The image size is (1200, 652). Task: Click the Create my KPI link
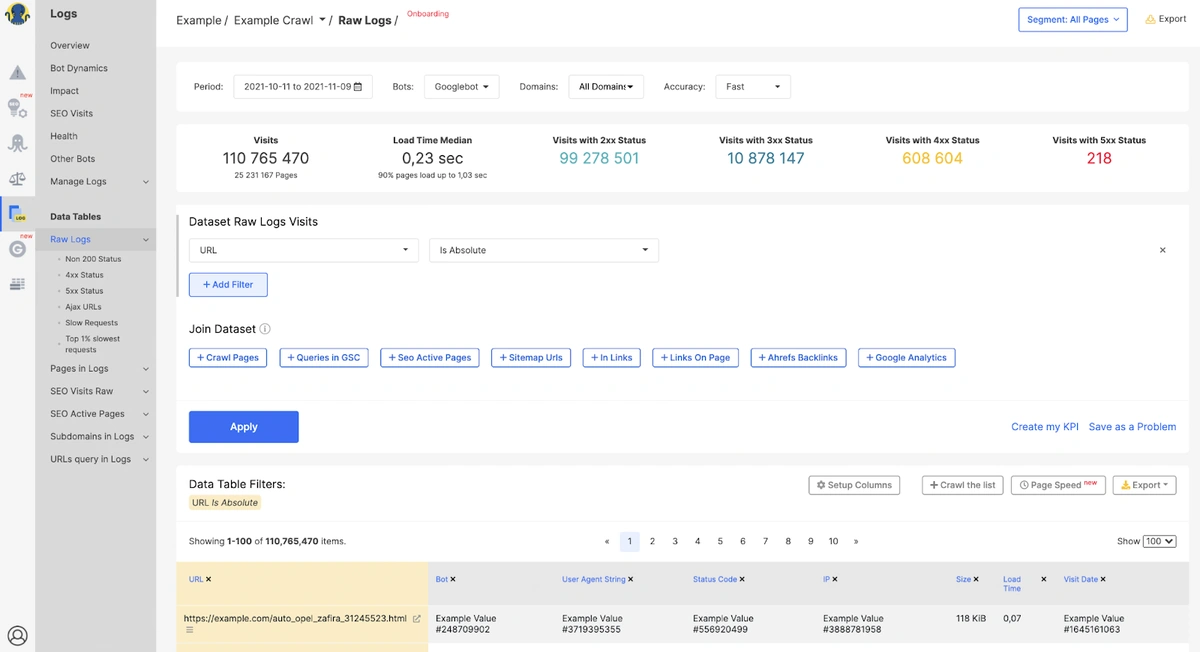point(1044,427)
